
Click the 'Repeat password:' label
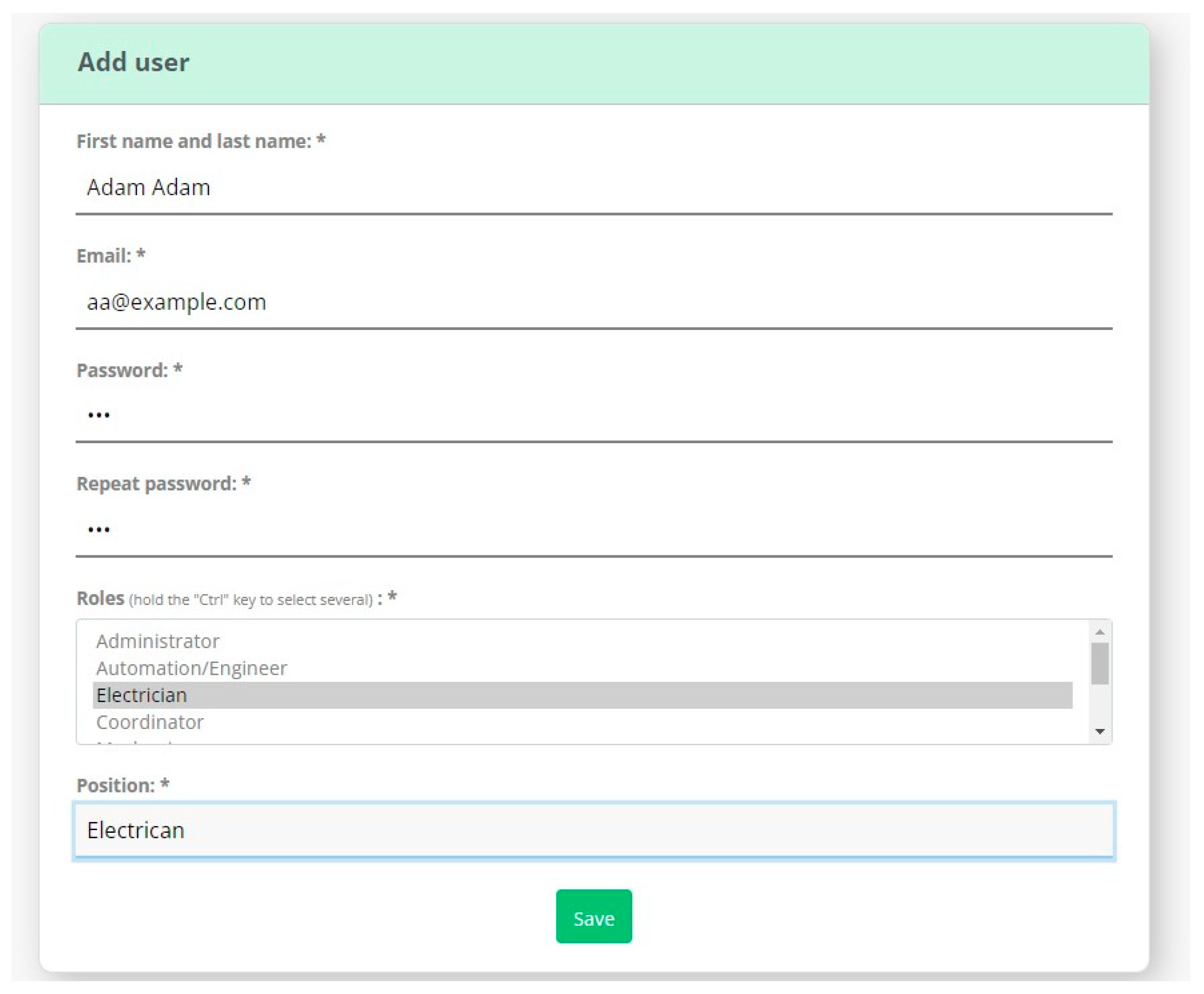[157, 484]
